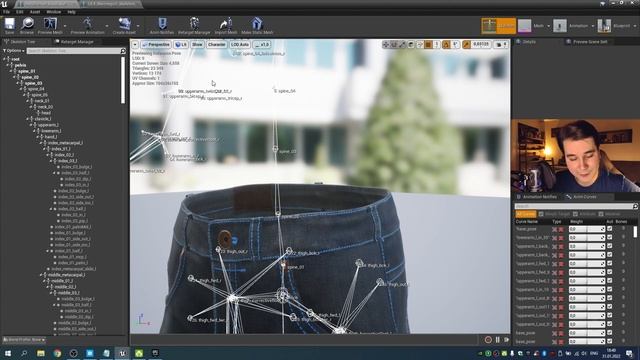This screenshot has height=360, width=640.
Task: Click the Import Mesh toolbar icon
Action: point(226,26)
